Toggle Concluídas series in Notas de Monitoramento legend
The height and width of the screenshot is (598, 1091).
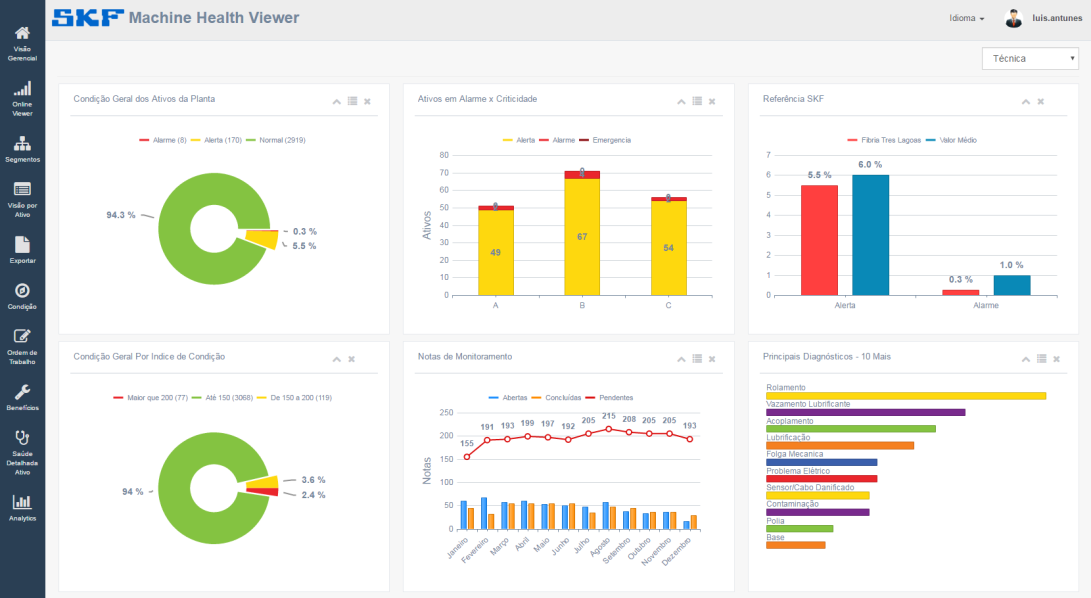(x=556, y=398)
